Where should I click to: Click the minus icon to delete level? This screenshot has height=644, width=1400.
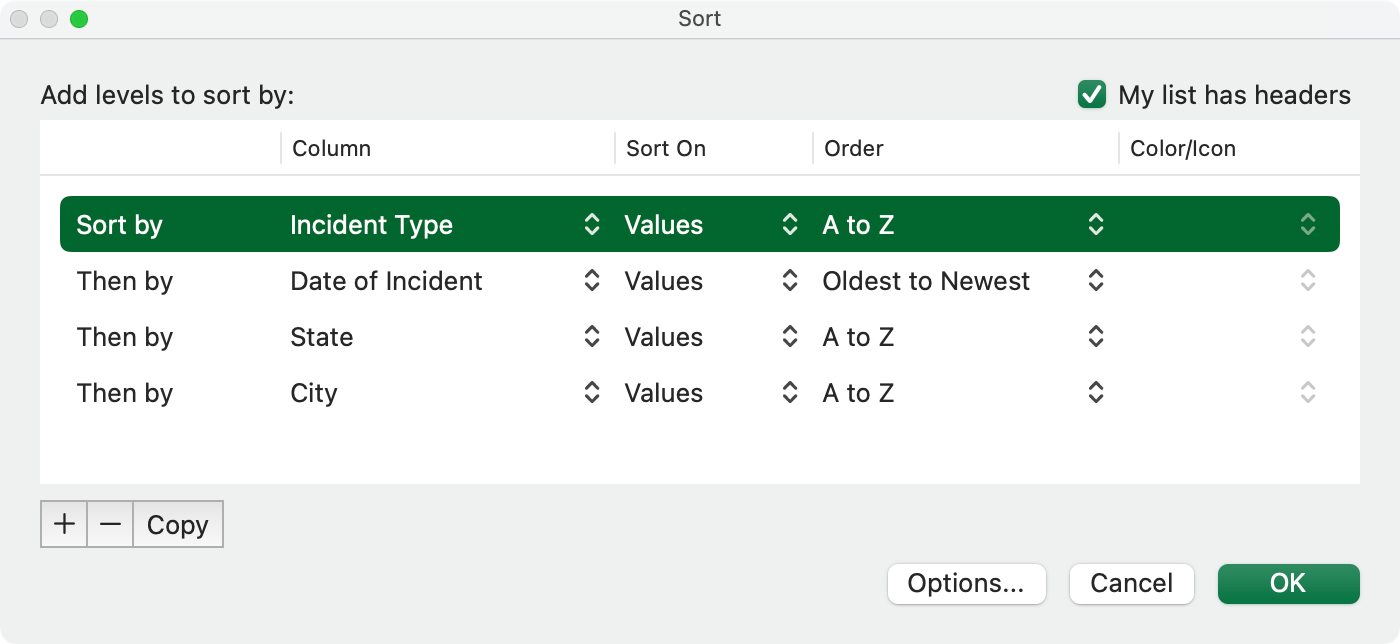click(x=110, y=525)
